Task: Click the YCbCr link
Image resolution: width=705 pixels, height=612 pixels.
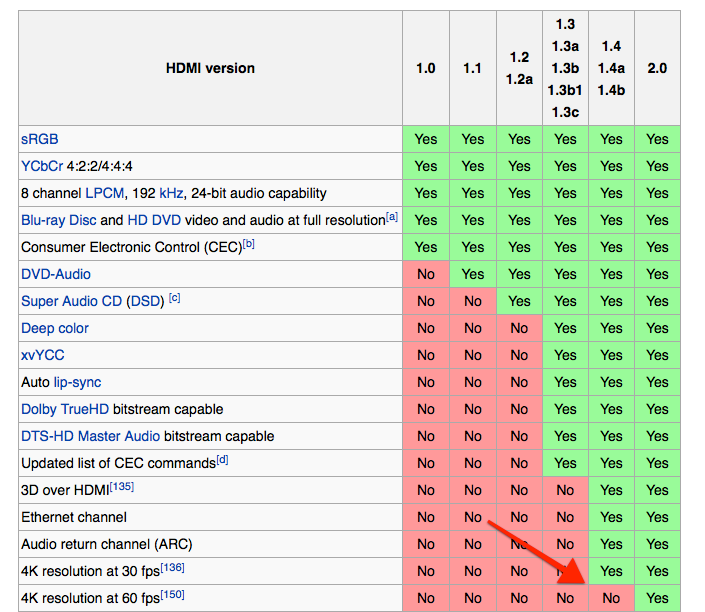Action: (x=43, y=166)
